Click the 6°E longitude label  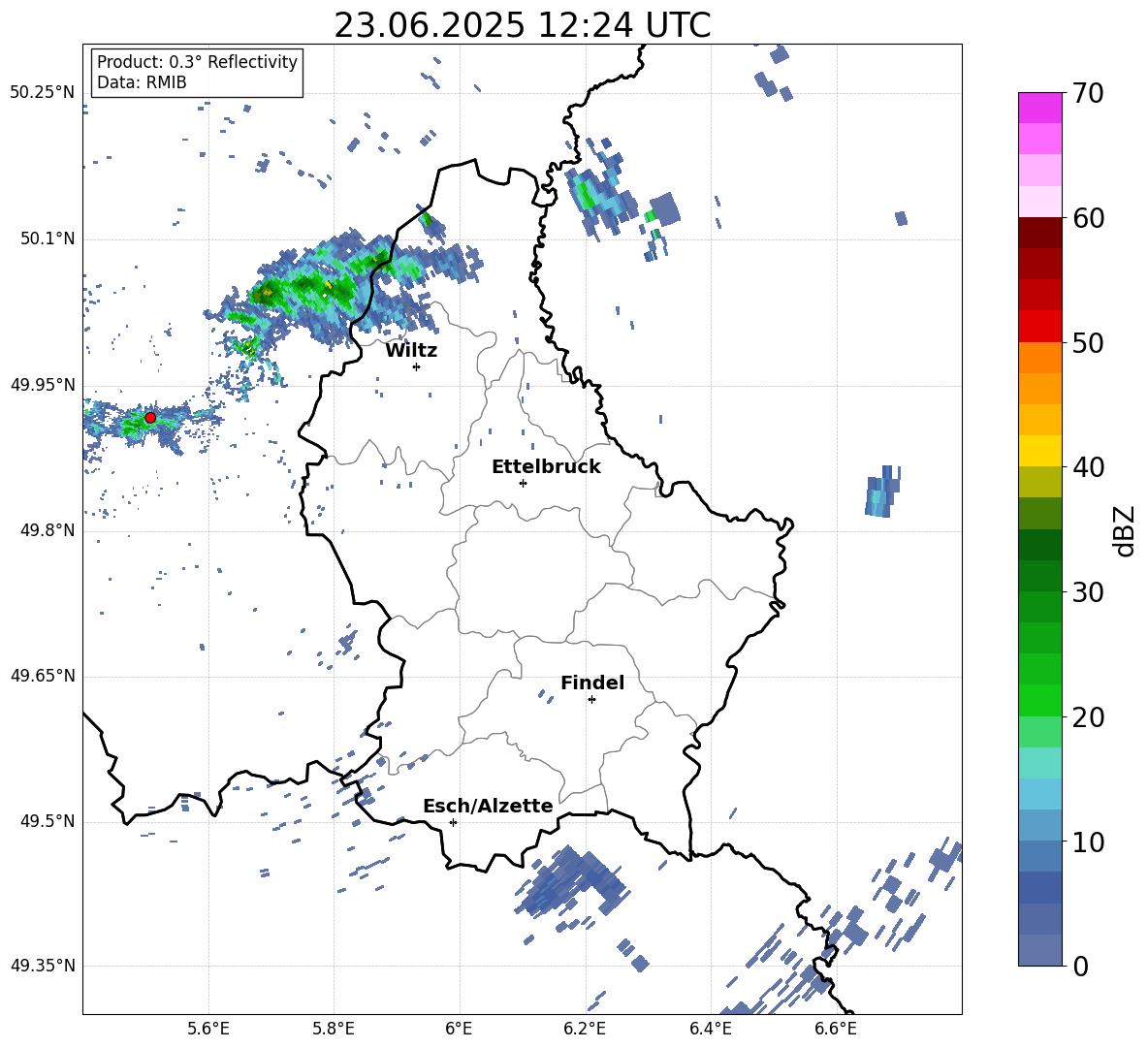click(x=459, y=1029)
